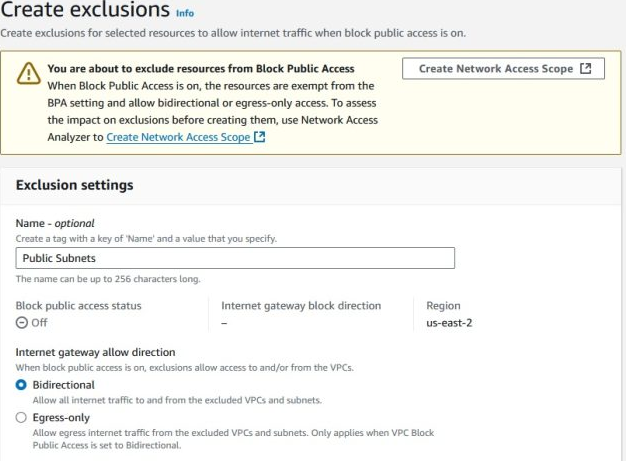Open the Info link beside Create exclusions
The image size is (626, 461).
(x=184, y=14)
